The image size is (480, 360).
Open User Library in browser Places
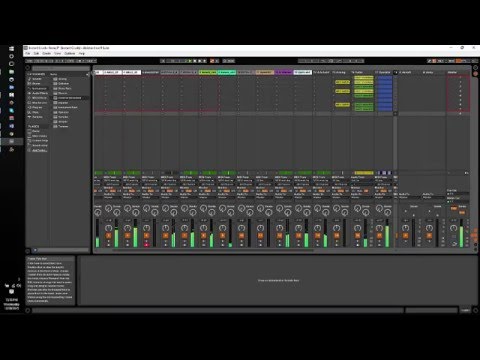[x=39, y=136]
